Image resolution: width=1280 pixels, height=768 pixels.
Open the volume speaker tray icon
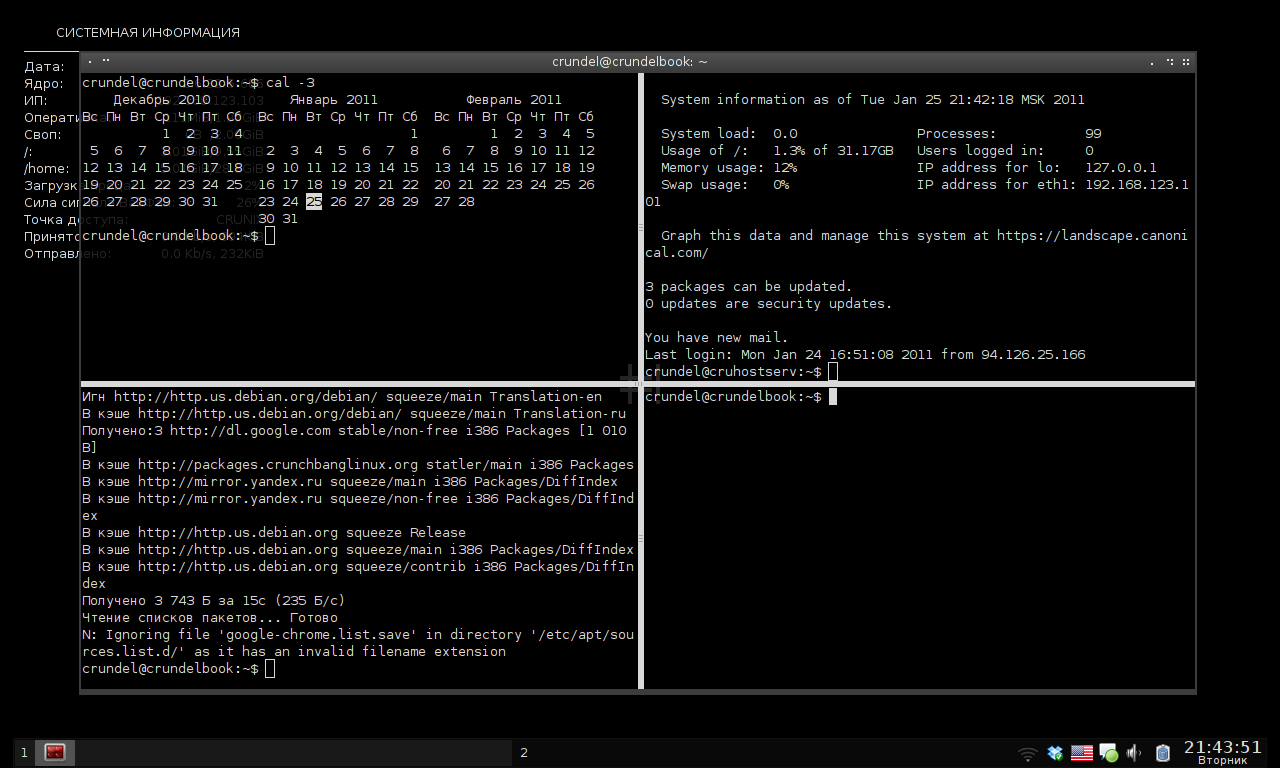1135,753
